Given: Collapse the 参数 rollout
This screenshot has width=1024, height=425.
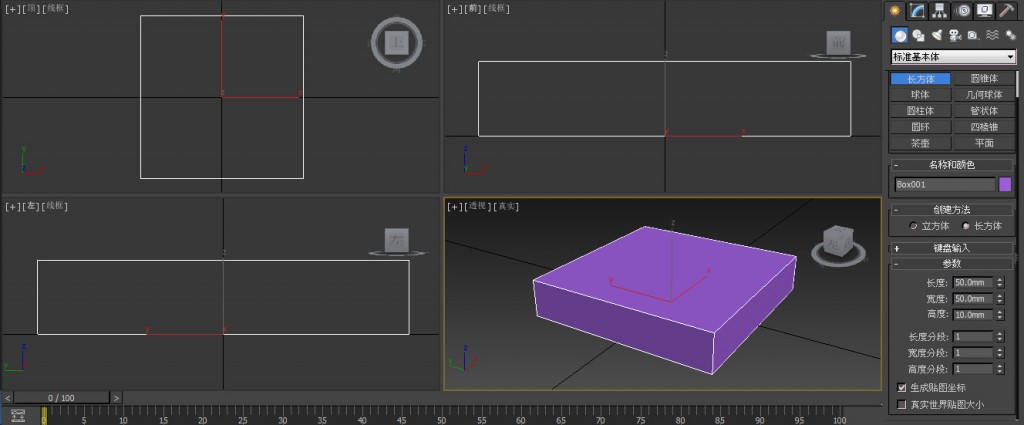Looking at the screenshot, I should (x=952, y=264).
